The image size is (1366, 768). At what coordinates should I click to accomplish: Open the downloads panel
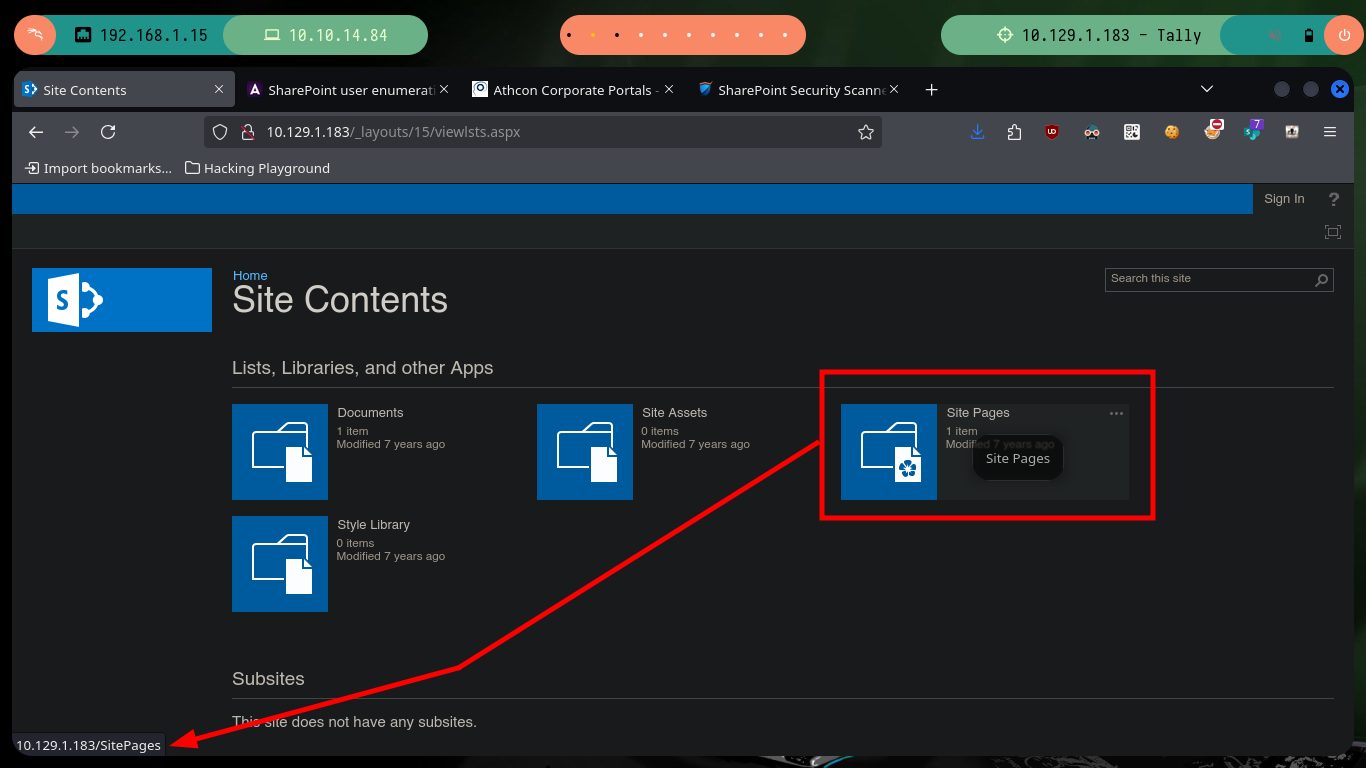click(978, 132)
